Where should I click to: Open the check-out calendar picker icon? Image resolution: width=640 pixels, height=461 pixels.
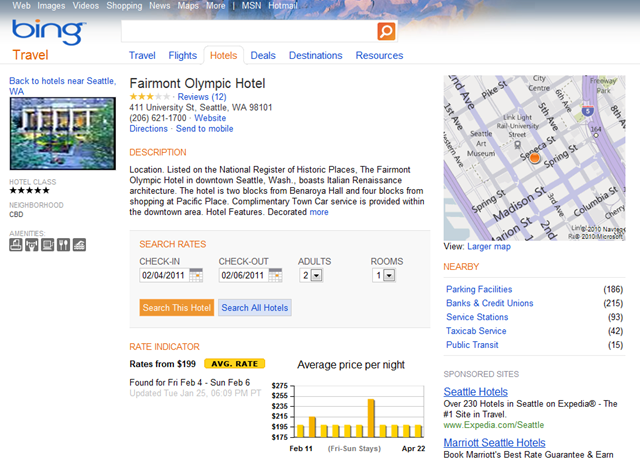276,275
